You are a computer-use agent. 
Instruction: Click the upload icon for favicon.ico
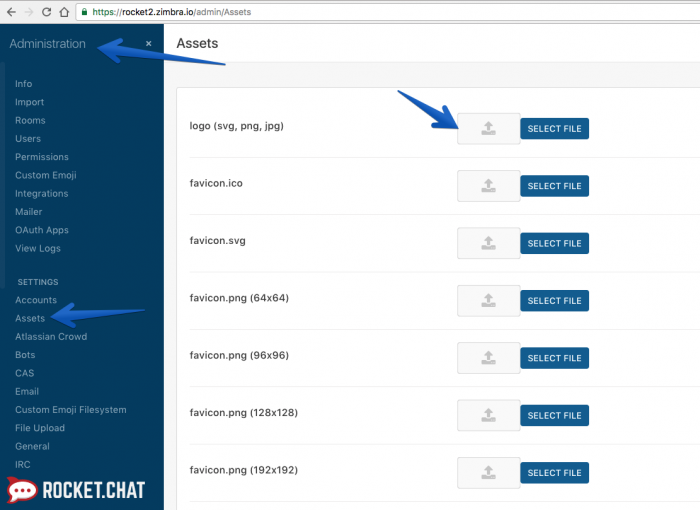pyautogui.click(x=488, y=186)
